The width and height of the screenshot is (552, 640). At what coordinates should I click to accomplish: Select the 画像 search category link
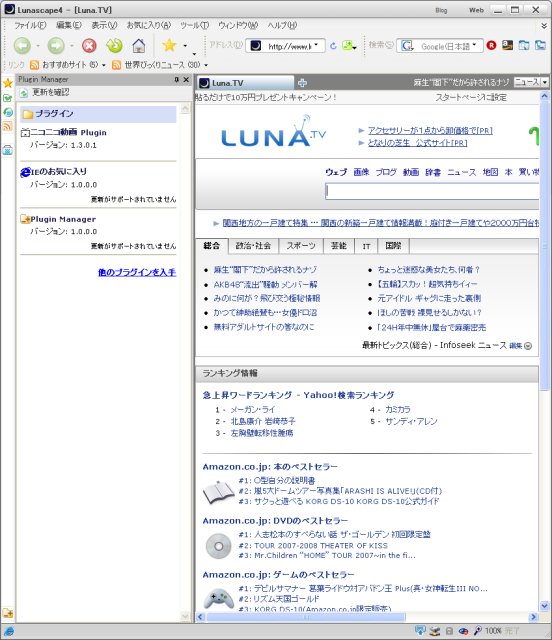361,172
